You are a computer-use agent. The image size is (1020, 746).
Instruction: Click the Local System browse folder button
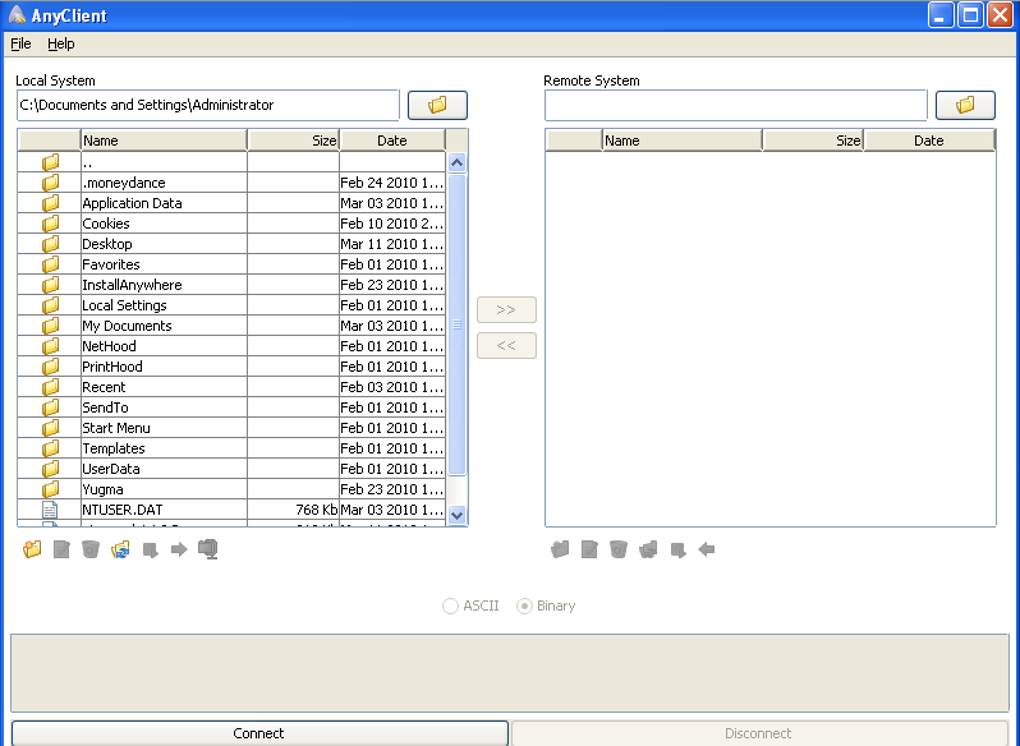[438, 105]
